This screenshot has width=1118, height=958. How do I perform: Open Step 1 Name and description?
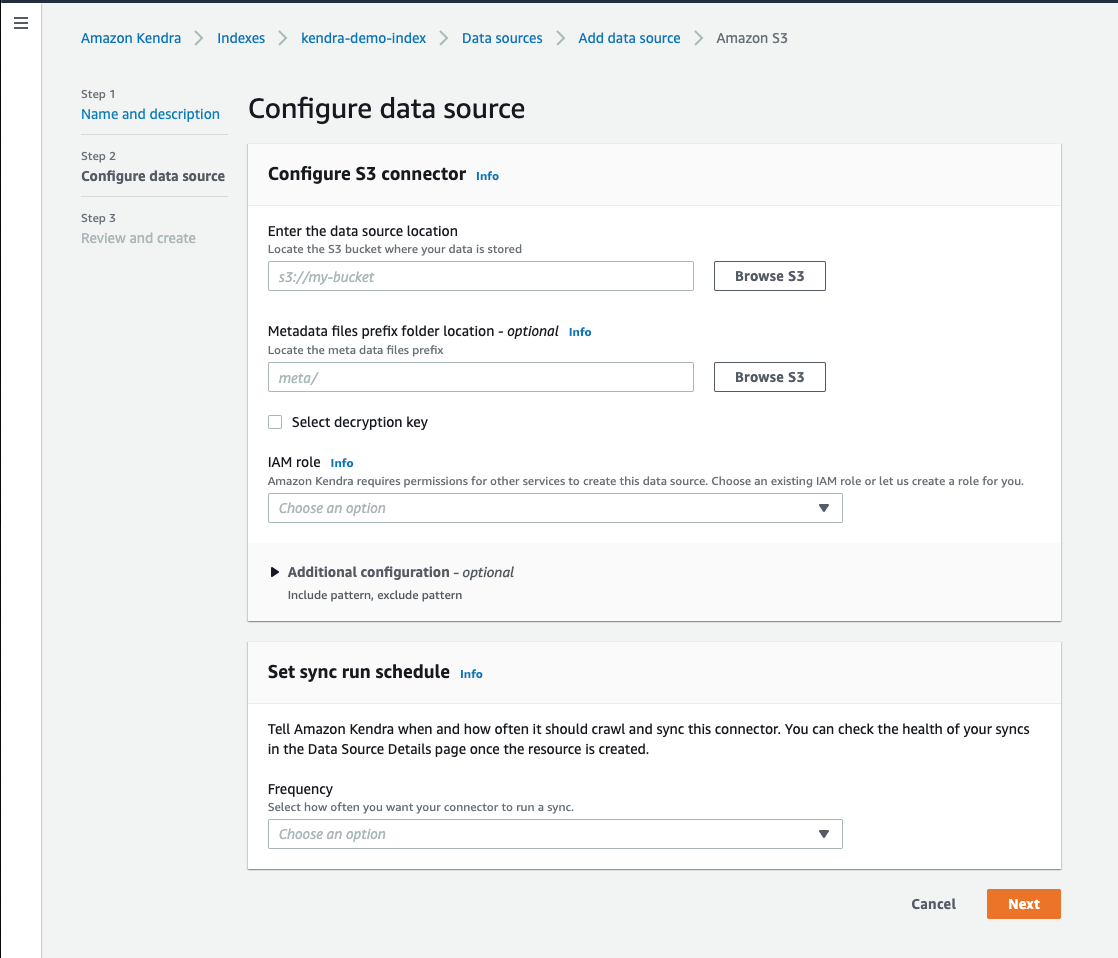(x=150, y=114)
